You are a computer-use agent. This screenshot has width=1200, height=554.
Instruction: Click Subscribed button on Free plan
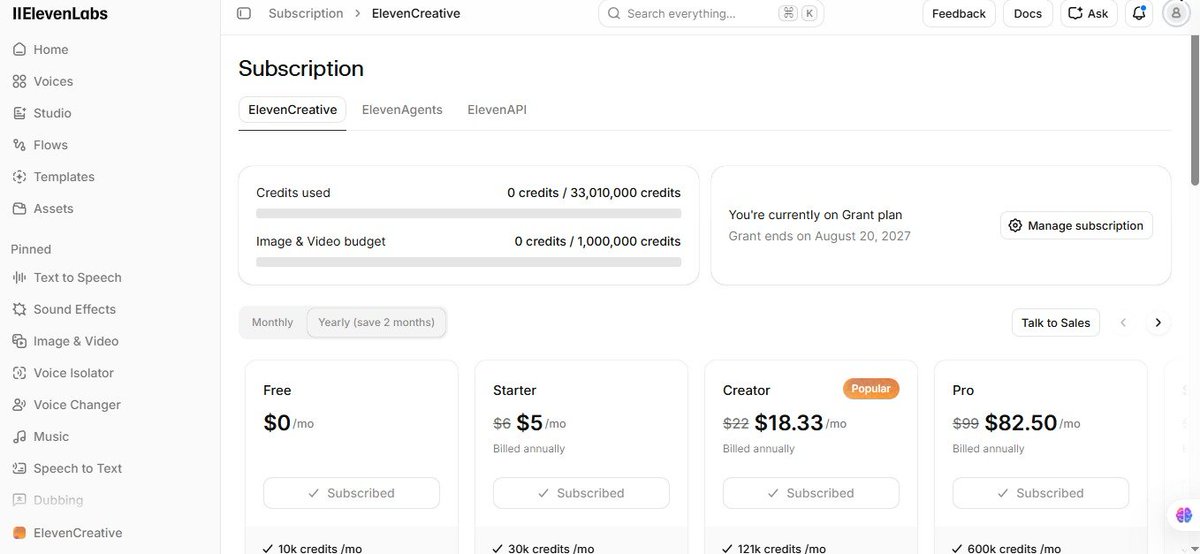[x=351, y=493]
